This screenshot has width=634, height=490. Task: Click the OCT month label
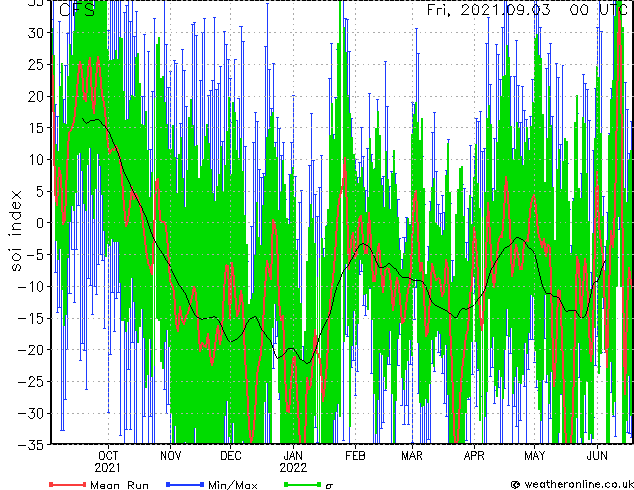[x=108, y=456]
